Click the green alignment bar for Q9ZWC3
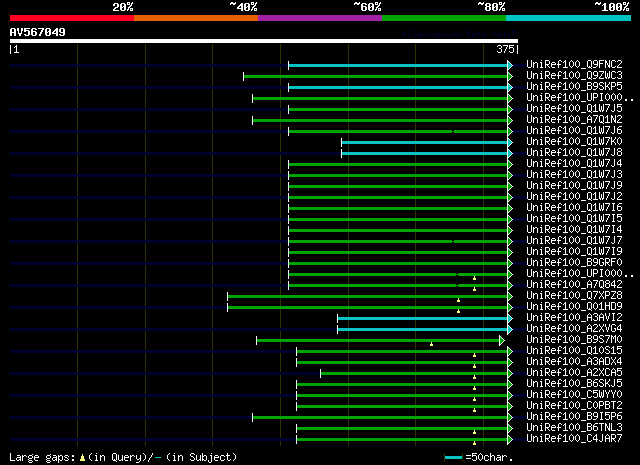Viewport: 640px width, 465px height. click(x=376, y=76)
